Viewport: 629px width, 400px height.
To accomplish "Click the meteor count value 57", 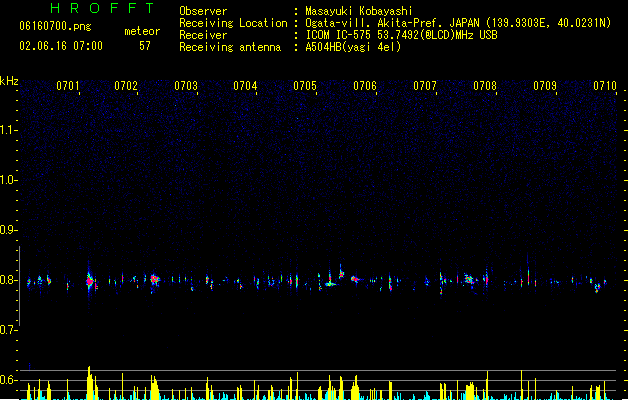I will (x=145, y=46).
